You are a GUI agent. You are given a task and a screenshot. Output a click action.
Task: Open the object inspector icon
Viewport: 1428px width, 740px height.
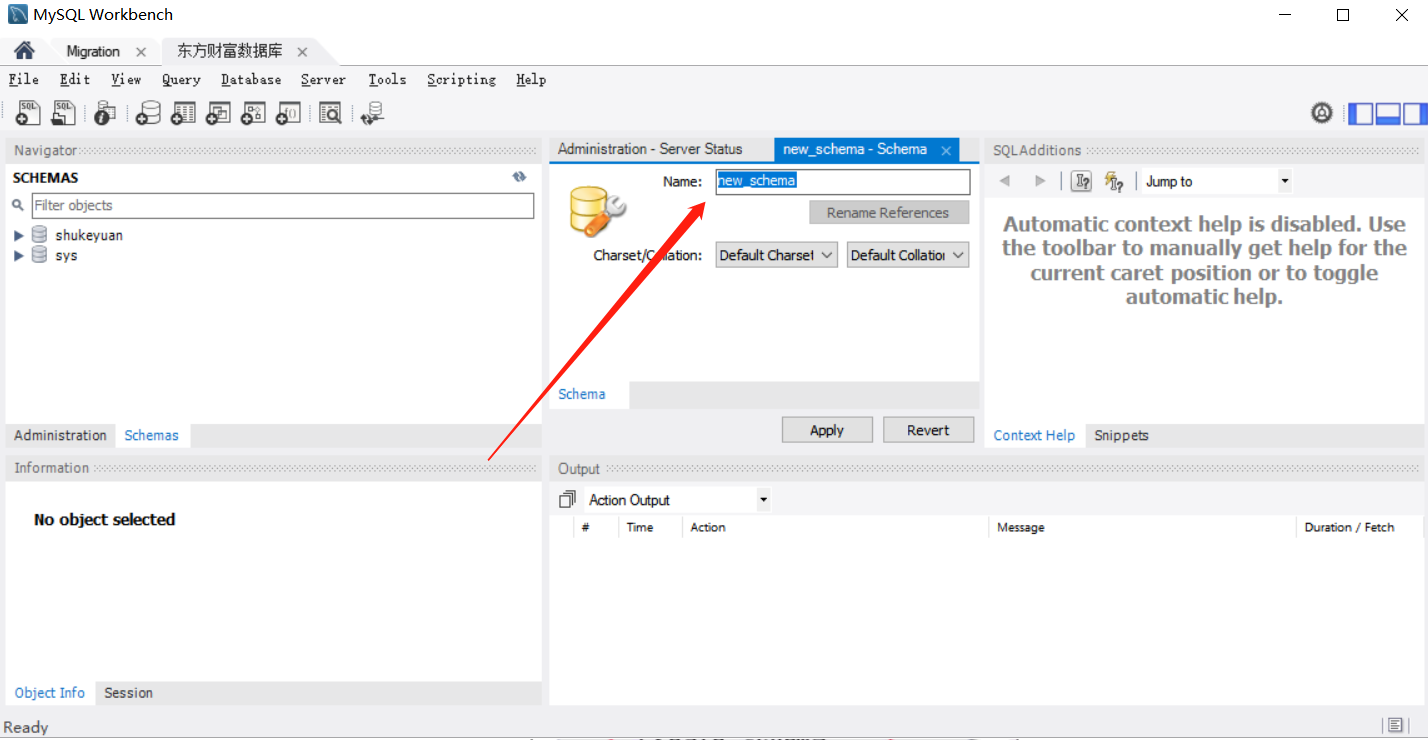click(x=105, y=113)
